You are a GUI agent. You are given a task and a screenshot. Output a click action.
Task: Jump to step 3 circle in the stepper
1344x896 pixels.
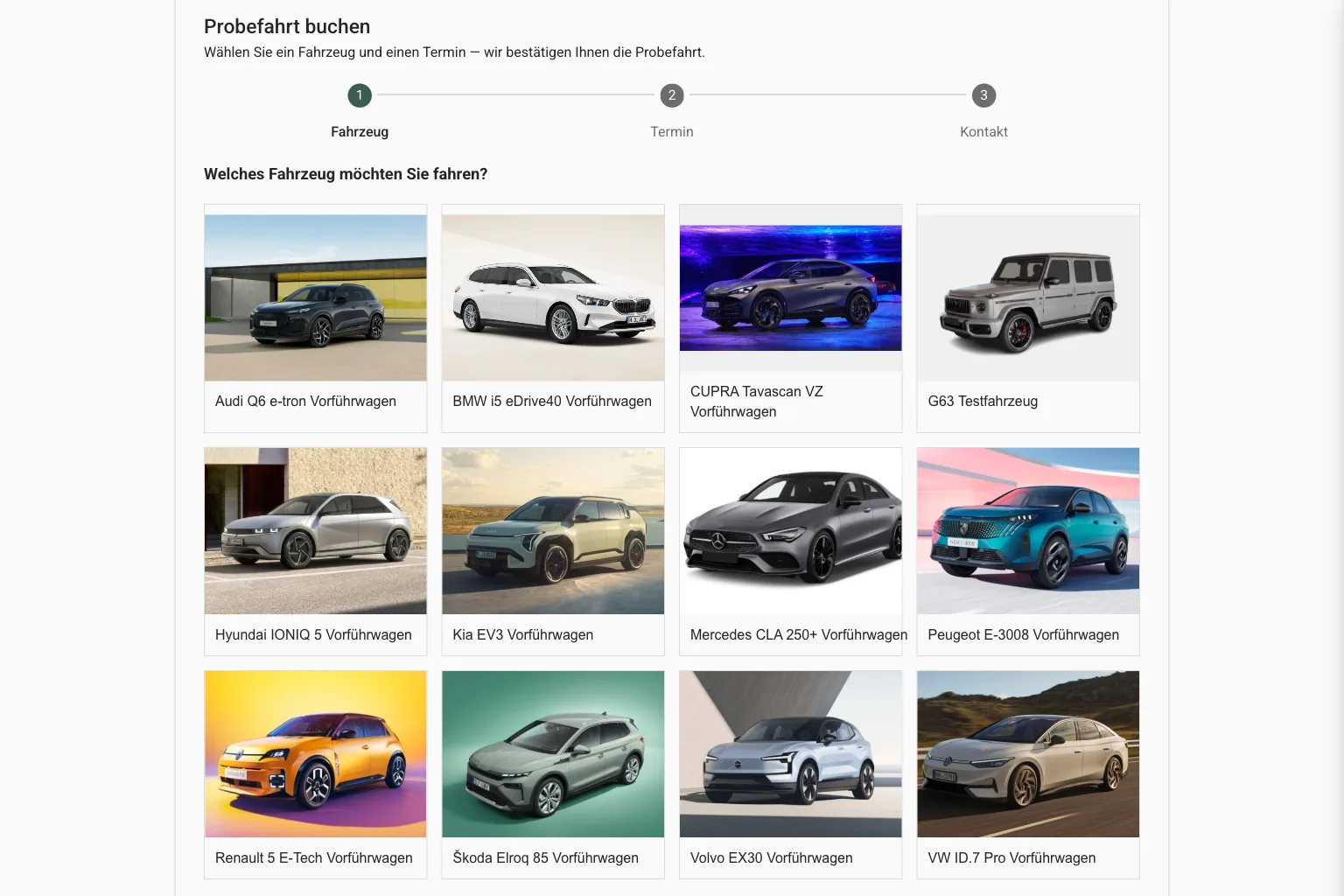pyautogui.click(x=983, y=95)
